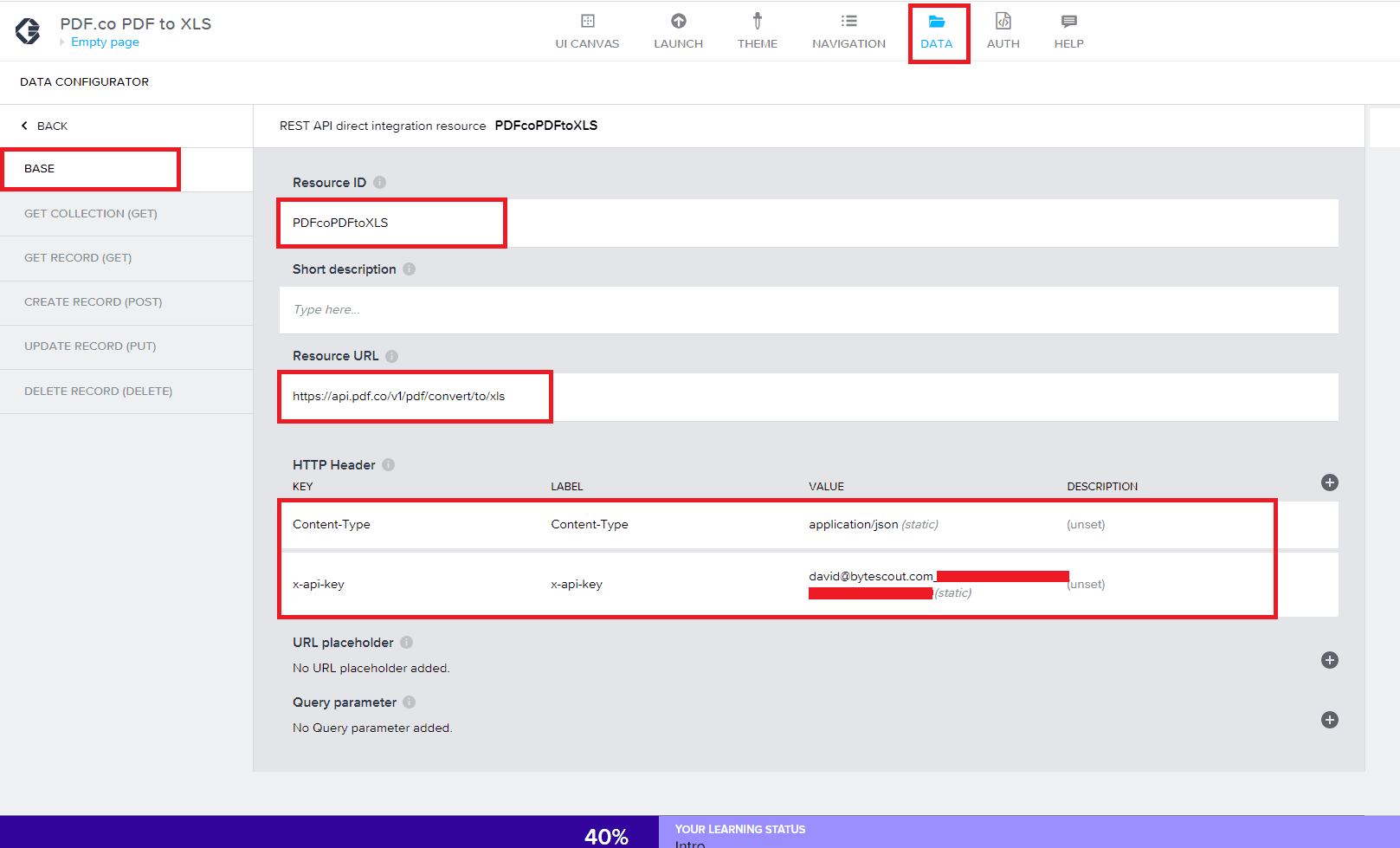Viewport: 1400px width, 848px height.
Task: Open the Empty page breadcrumb link
Action: click(105, 42)
